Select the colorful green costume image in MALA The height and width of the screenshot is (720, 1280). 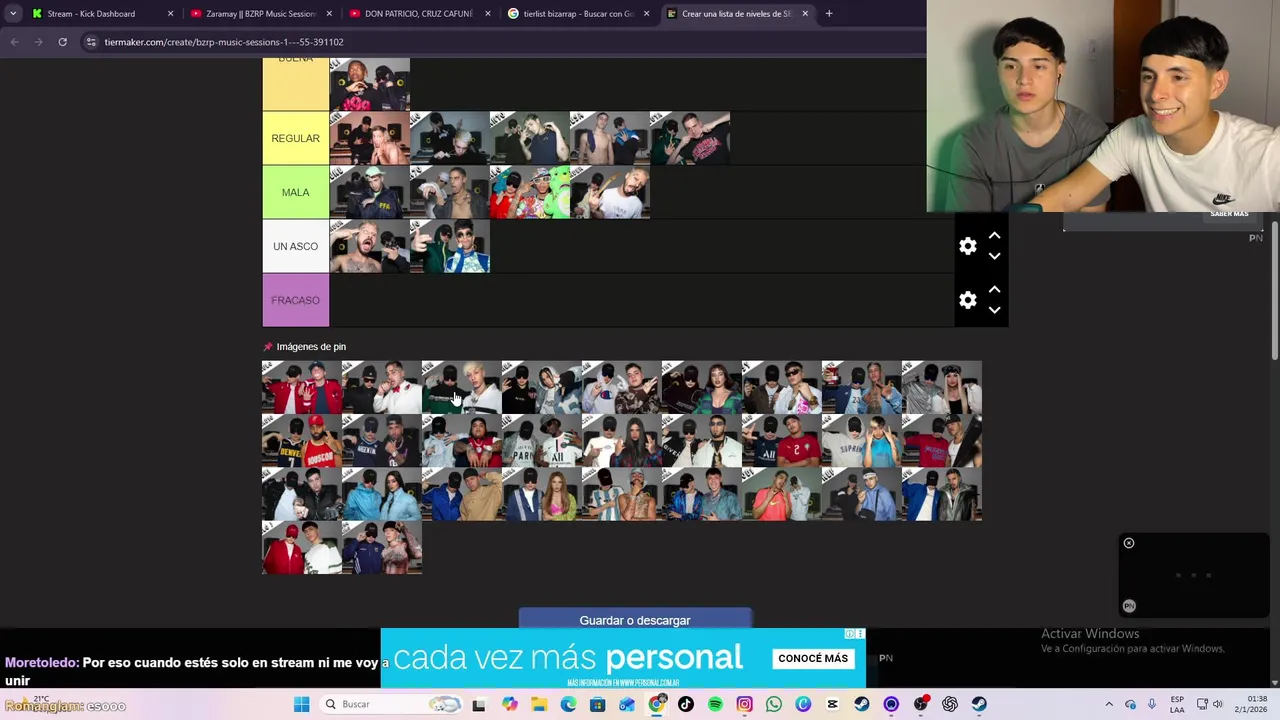529,192
